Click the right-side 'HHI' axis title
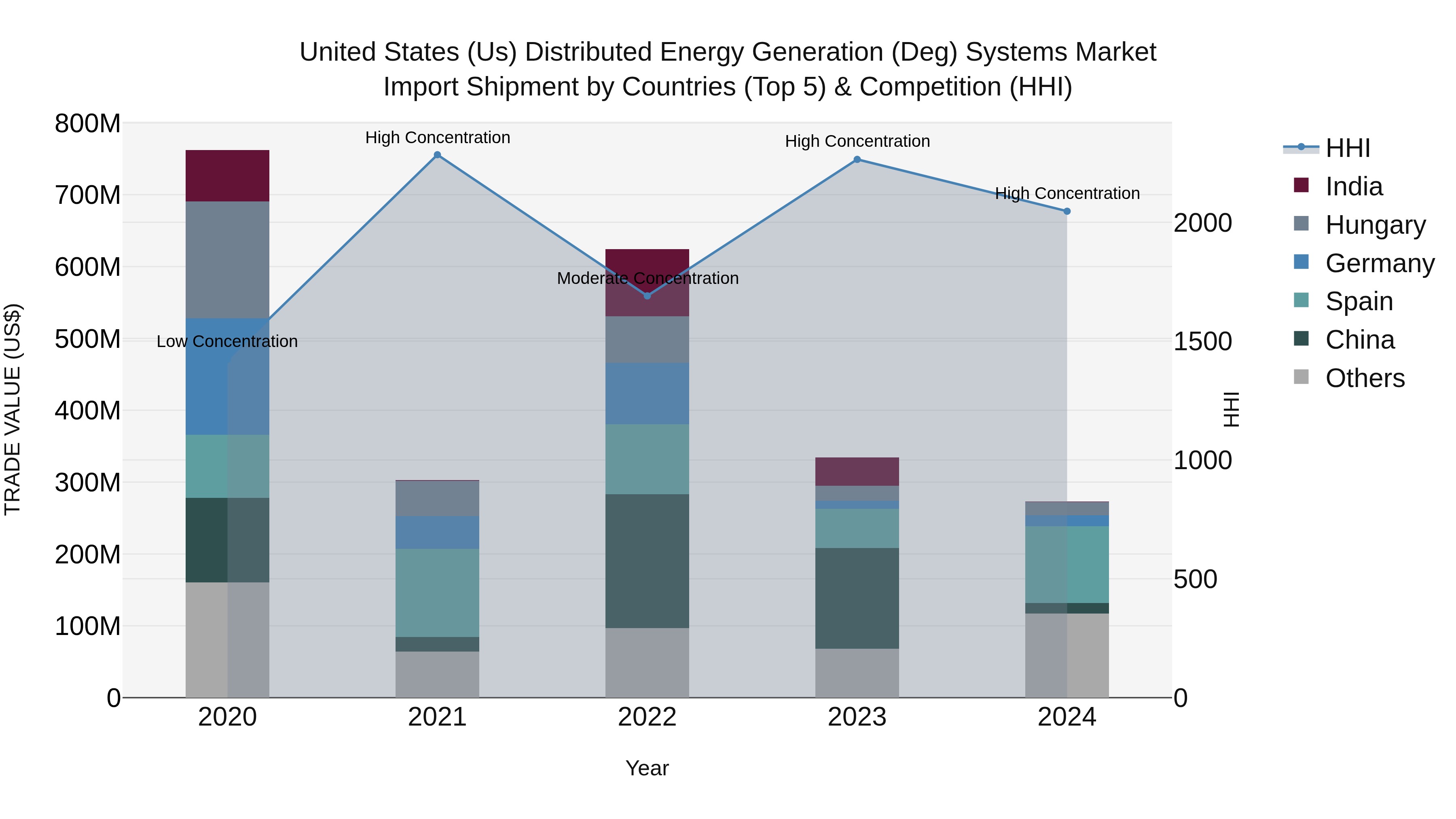The image size is (1456, 819). click(x=1231, y=409)
